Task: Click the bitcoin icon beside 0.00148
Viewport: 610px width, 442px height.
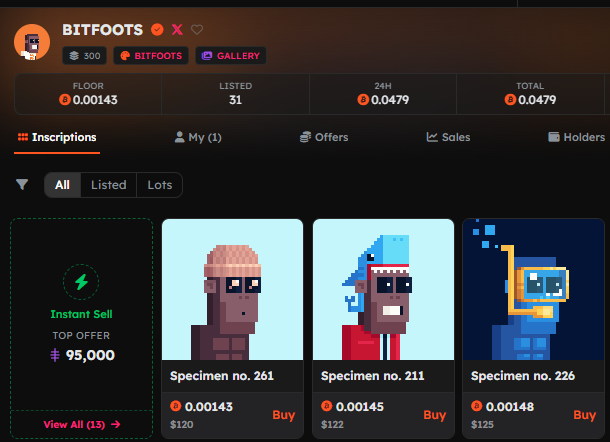Action: coord(477,406)
